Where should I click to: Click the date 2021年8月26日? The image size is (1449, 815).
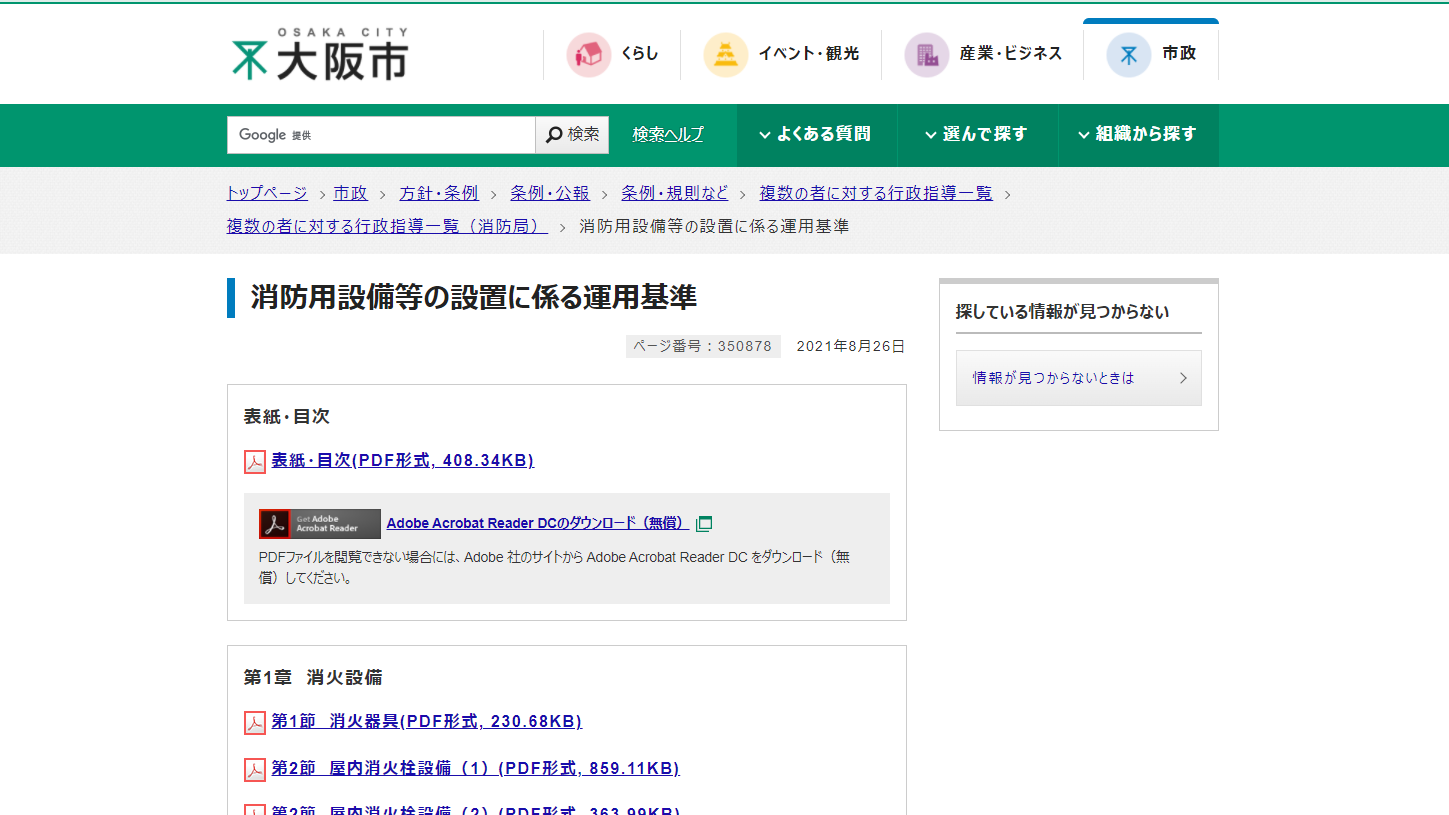click(x=851, y=346)
